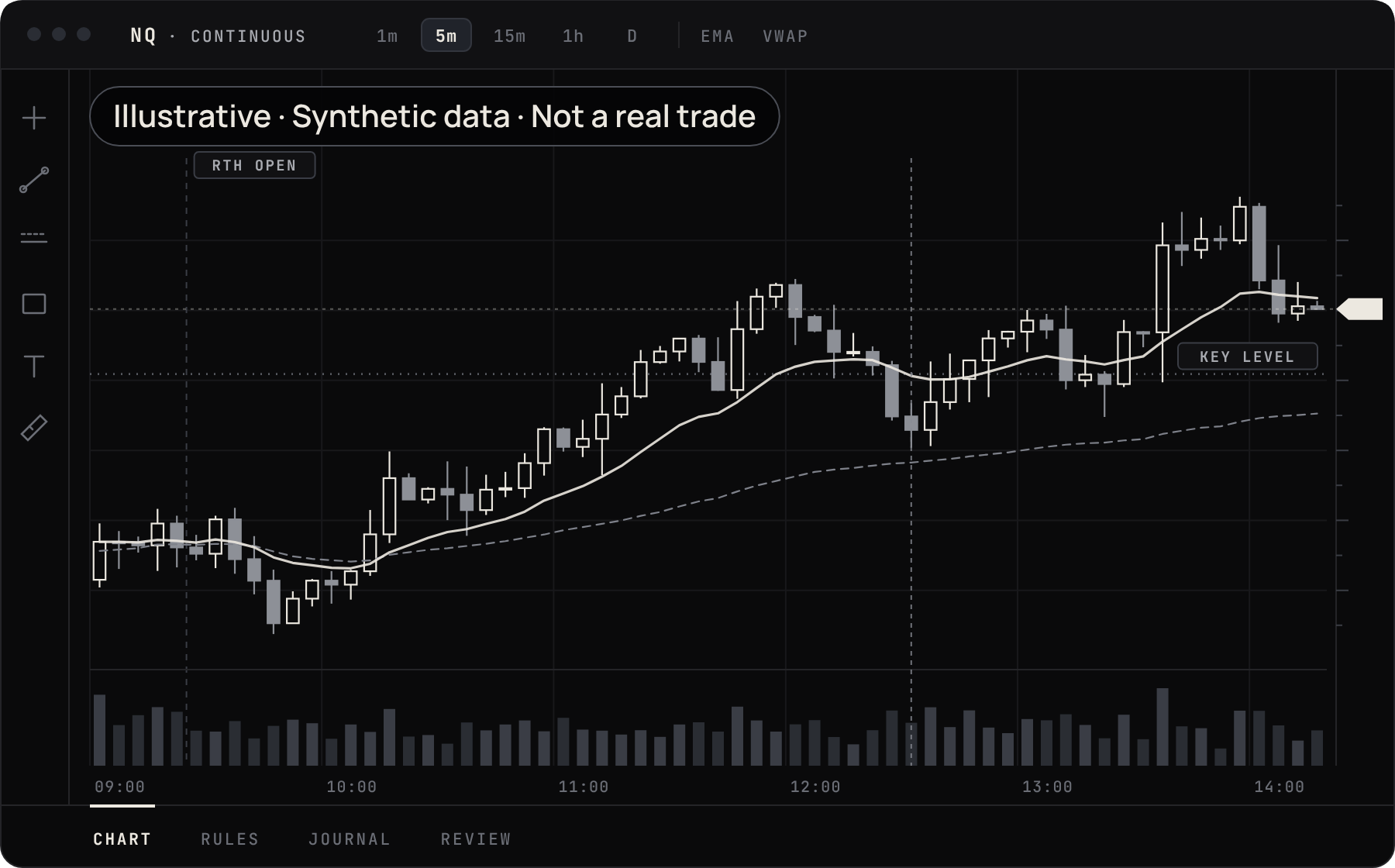The height and width of the screenshot is (868, 1395).
Task: Select the horizontal level lines tool
Action: pyautogui.click(x=34, y=238)
